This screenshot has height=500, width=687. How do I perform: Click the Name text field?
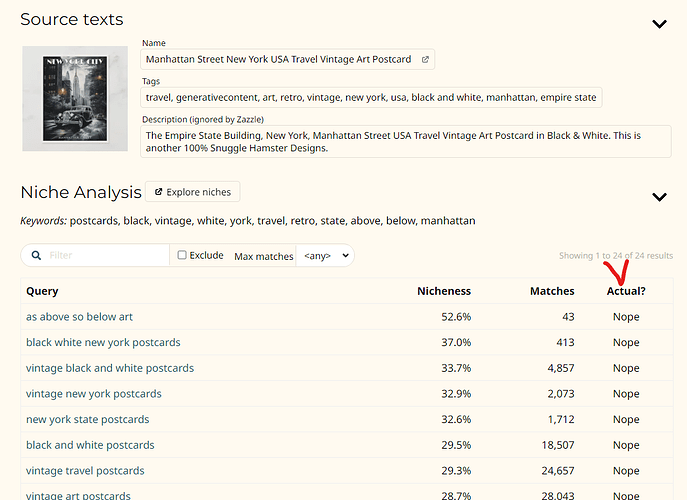[287, 59]
